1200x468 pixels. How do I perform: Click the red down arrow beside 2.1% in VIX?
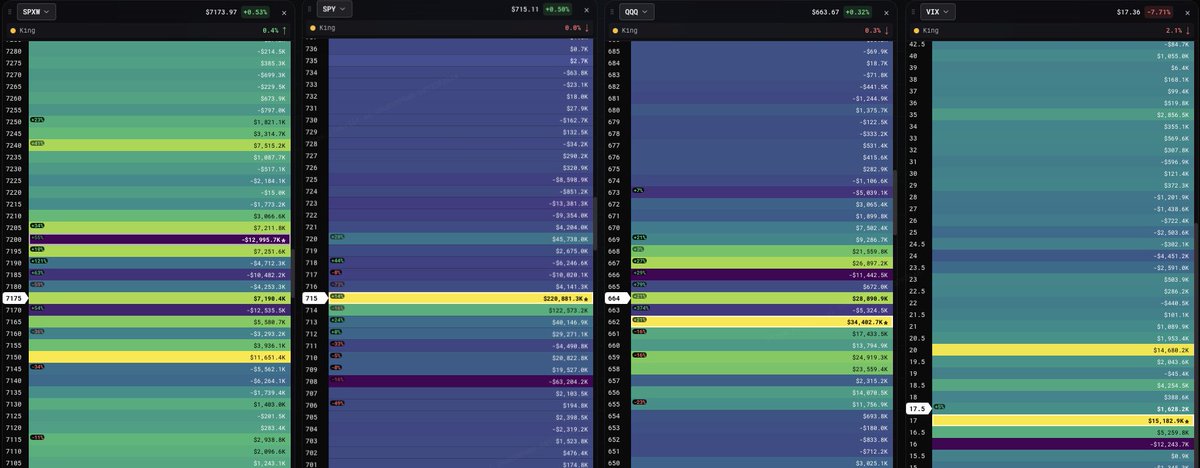point(1186,31)
